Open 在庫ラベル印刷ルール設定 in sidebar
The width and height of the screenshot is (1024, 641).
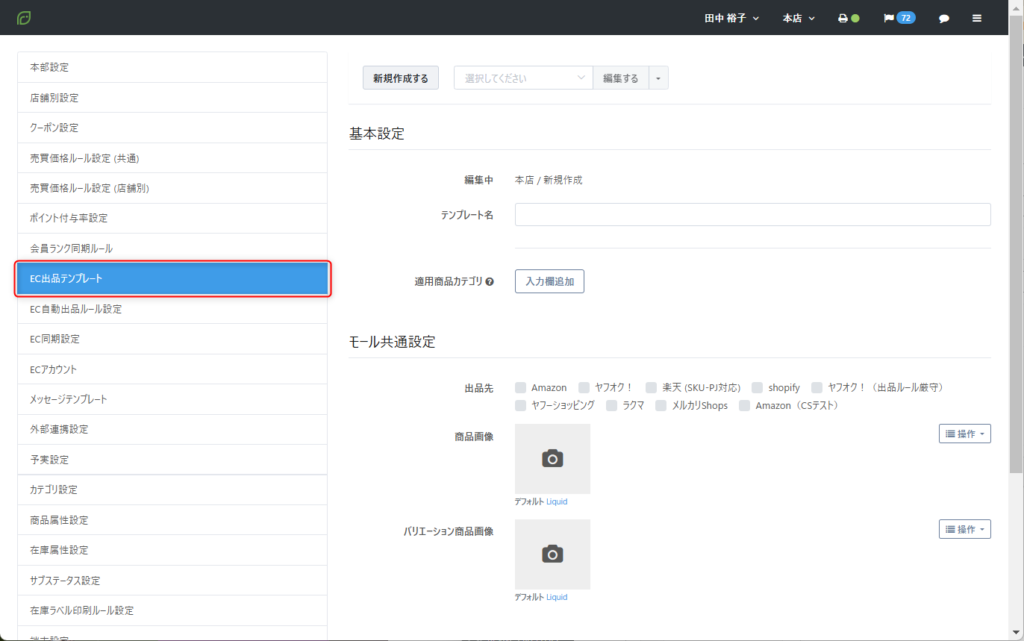click(x=172, y=611)
